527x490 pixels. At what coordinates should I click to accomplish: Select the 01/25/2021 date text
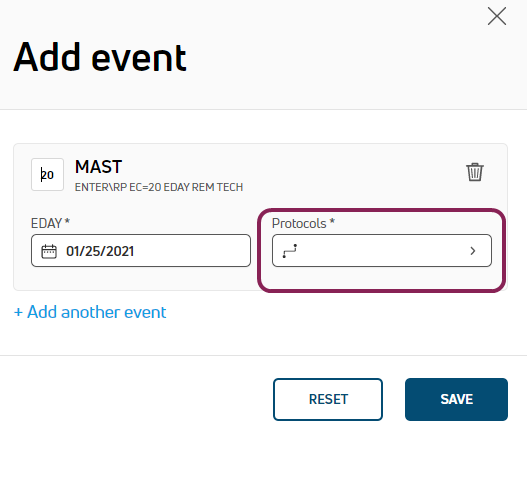pyautogui.click(x=100, y=251)
